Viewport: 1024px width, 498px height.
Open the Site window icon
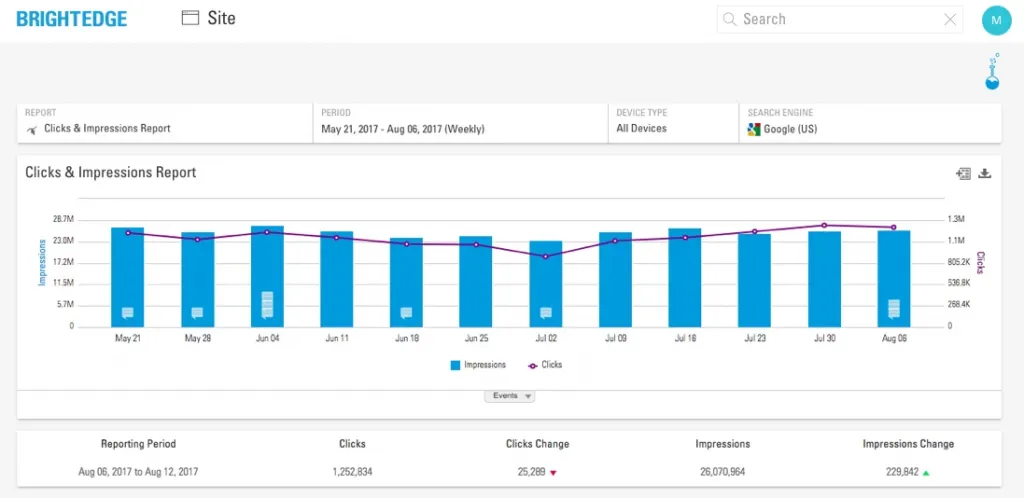[190, 18]
